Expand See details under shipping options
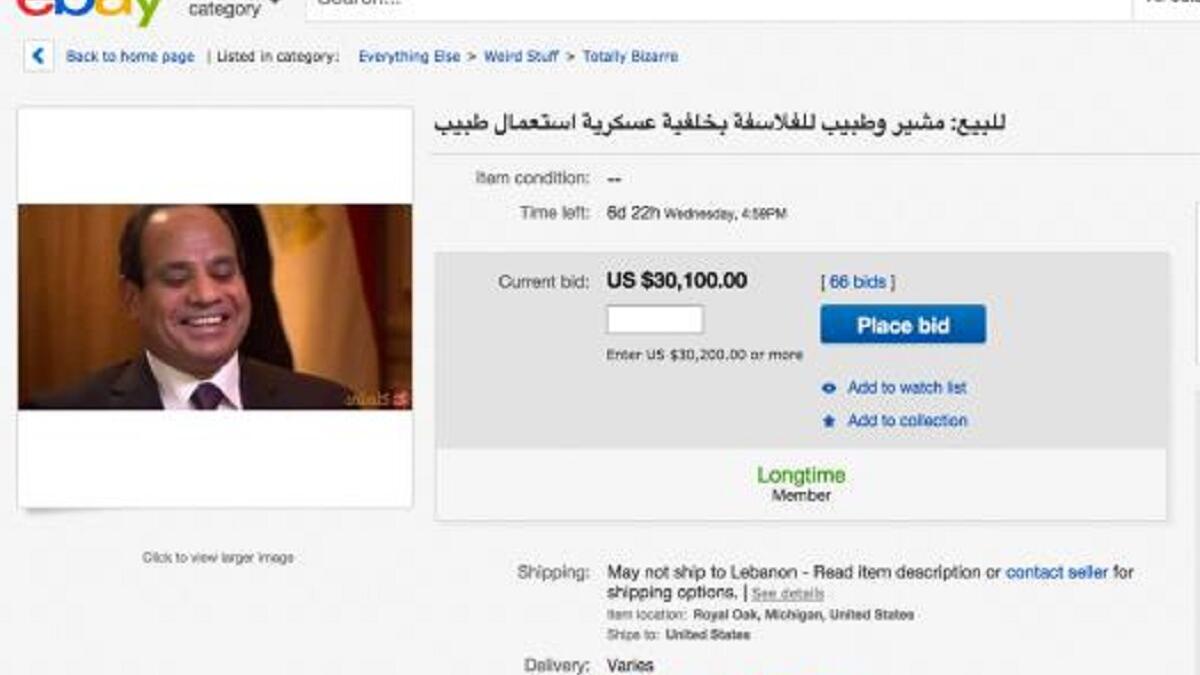The width and height of the screenshot is (1200, 675). tap(789, 593)
